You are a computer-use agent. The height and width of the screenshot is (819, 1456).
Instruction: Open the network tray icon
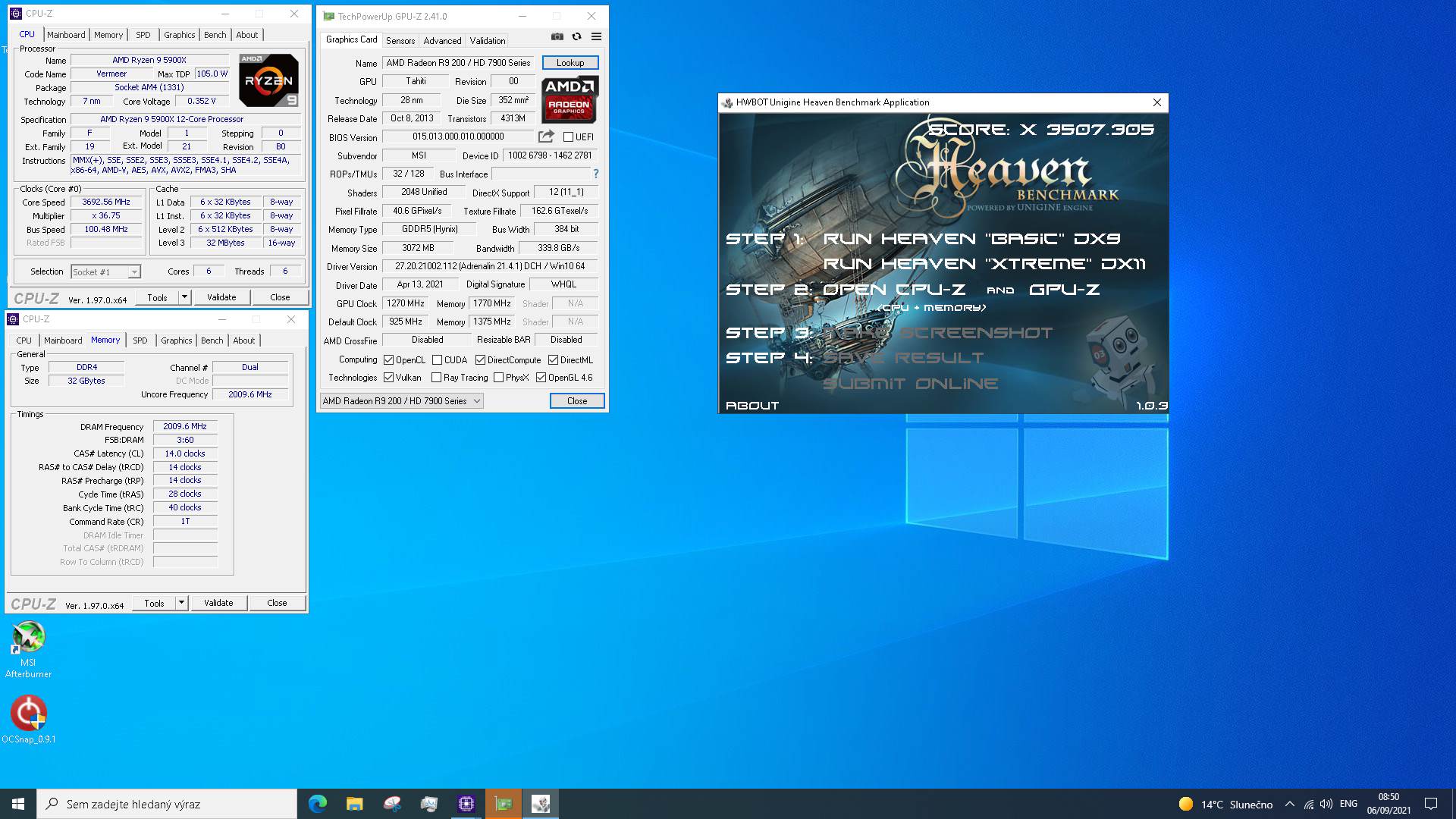1309,804
